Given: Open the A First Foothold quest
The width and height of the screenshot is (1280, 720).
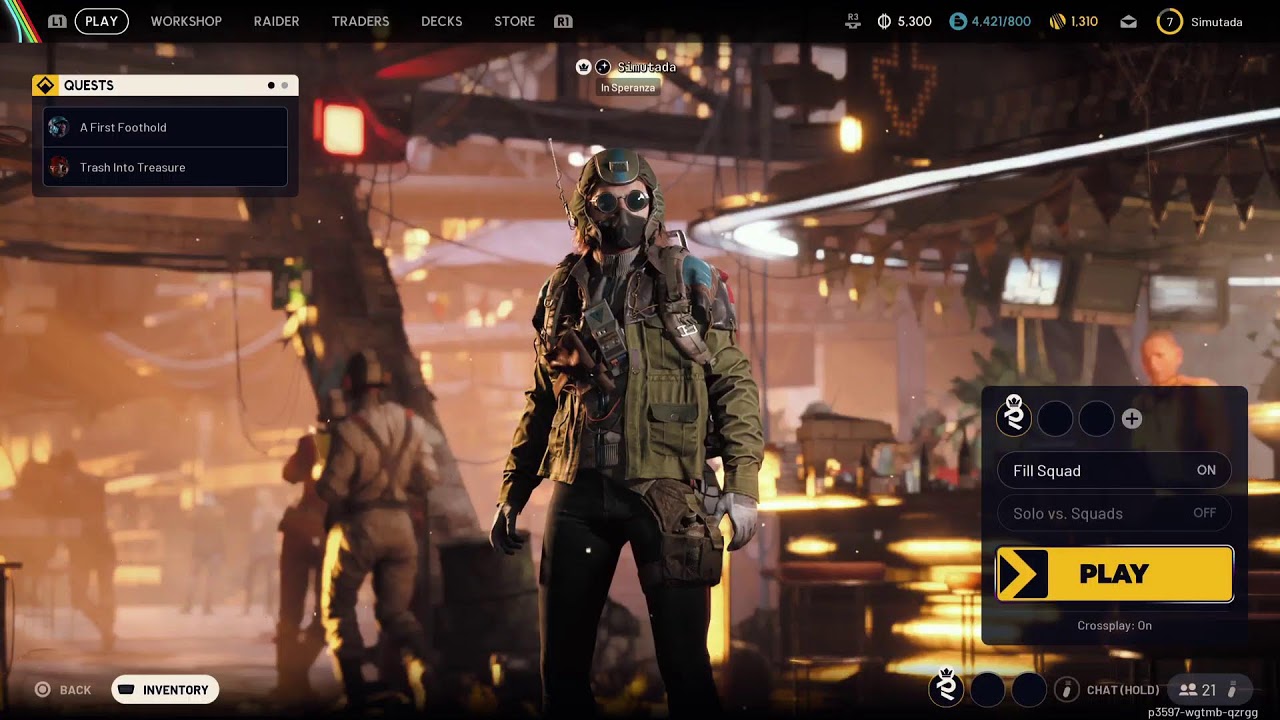Looking at the screenshot, I should click(x=165, y=127).
